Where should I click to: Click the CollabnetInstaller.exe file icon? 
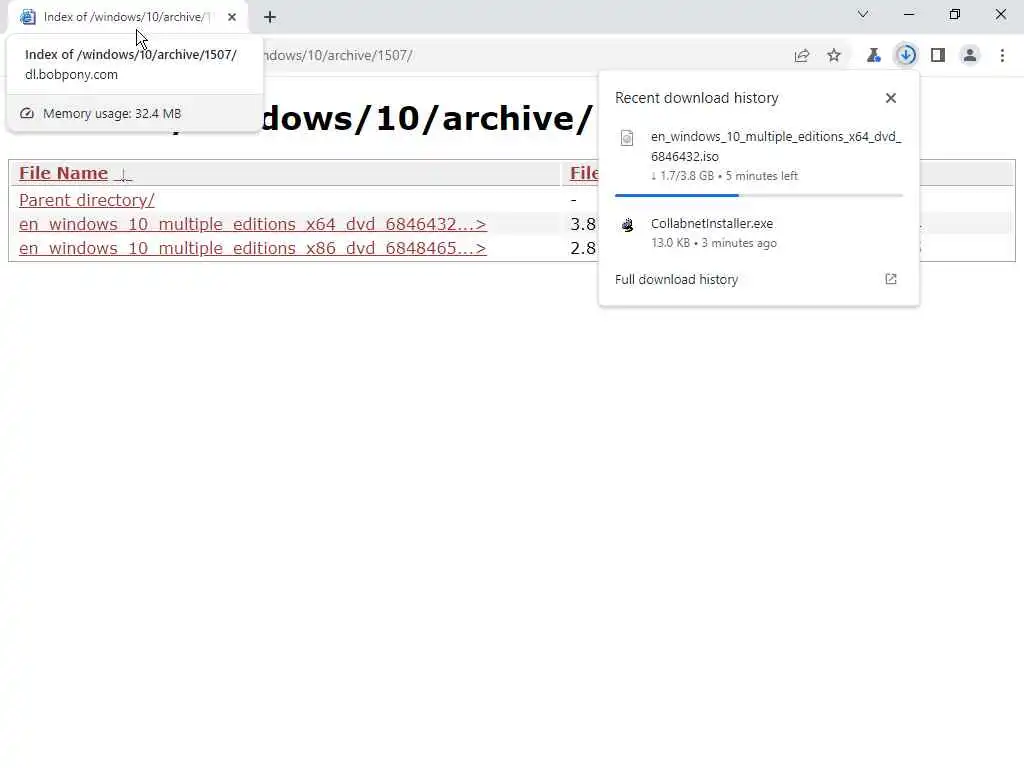[628, 225]
